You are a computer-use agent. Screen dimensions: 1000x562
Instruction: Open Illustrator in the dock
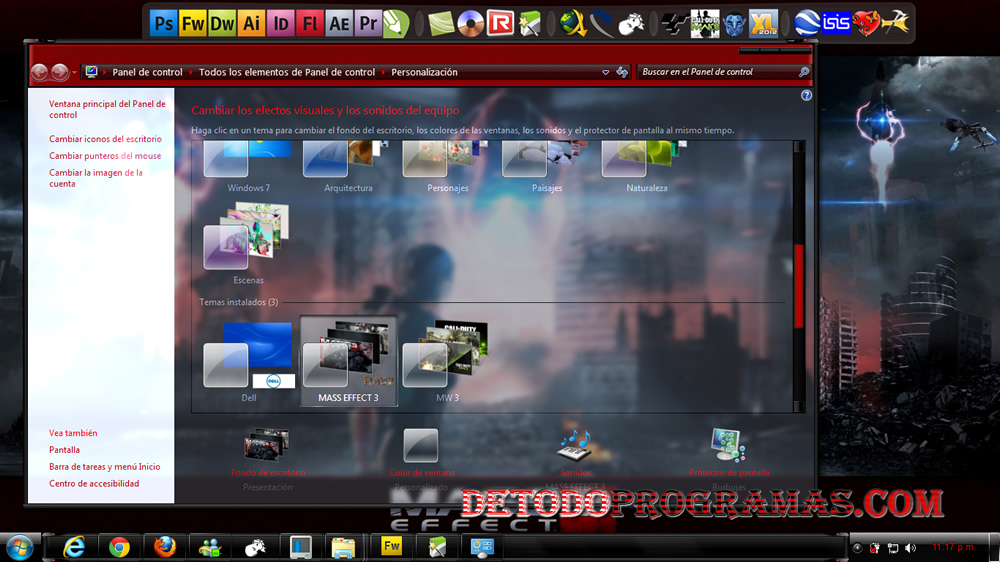[251, 24]
